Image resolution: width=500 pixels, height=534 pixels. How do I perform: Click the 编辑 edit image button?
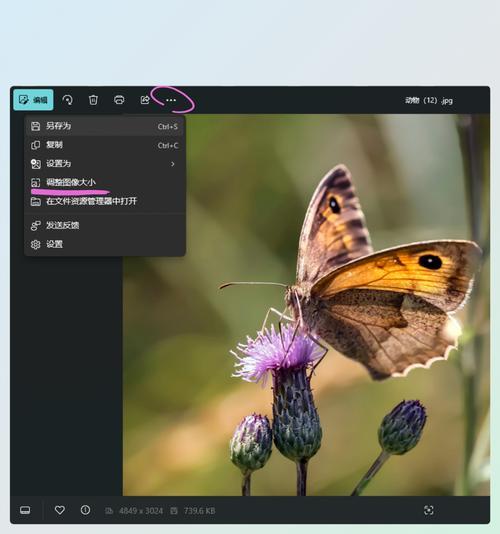tap(33, 100)
